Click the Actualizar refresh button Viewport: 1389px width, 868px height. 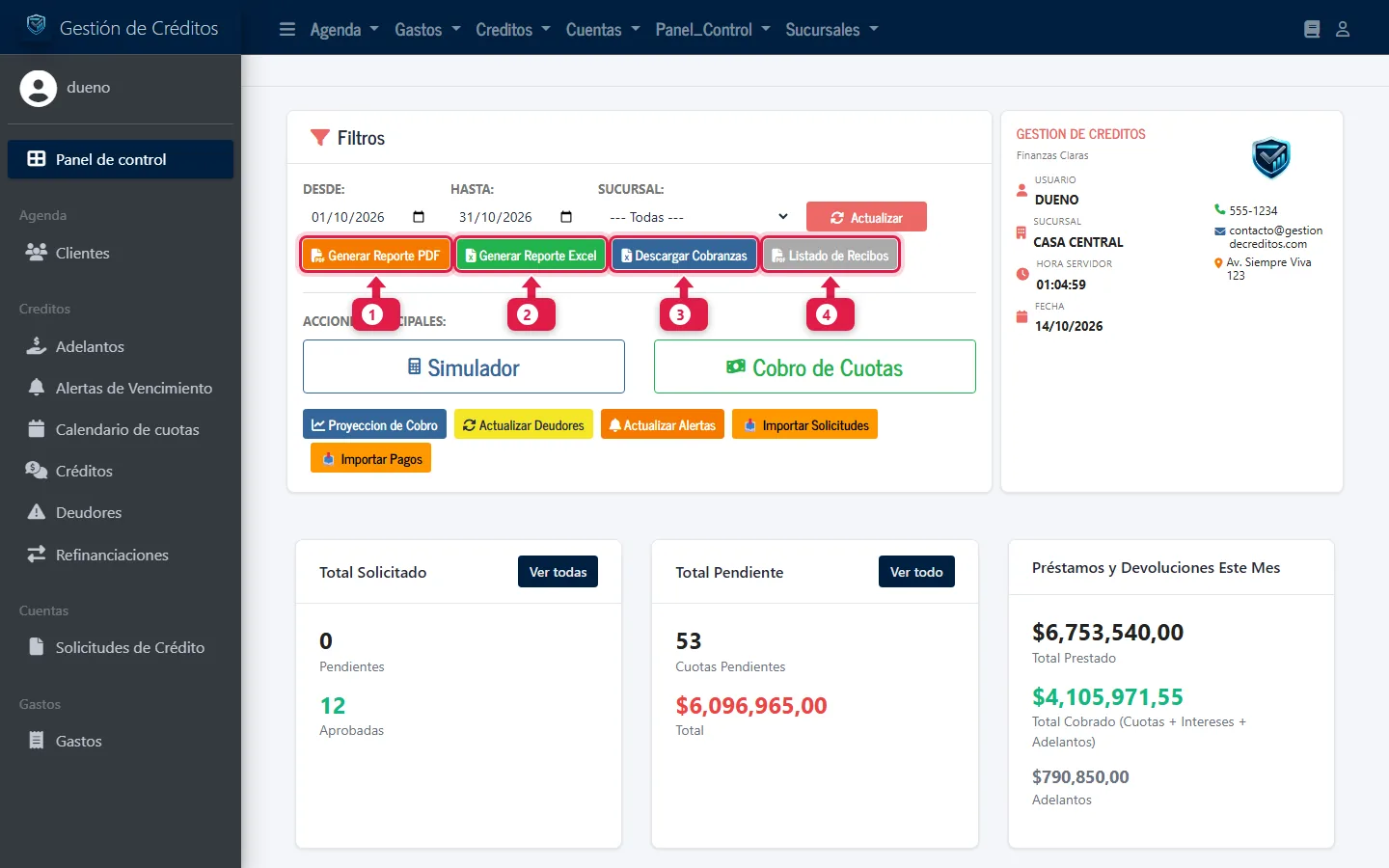tap(866, 217)
